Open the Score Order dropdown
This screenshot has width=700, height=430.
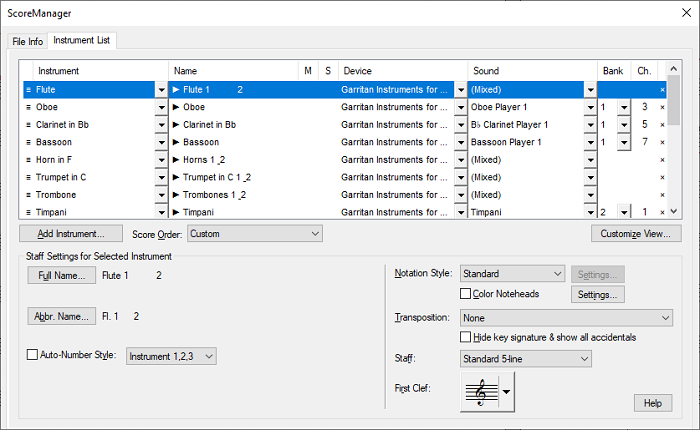[255, 234]
